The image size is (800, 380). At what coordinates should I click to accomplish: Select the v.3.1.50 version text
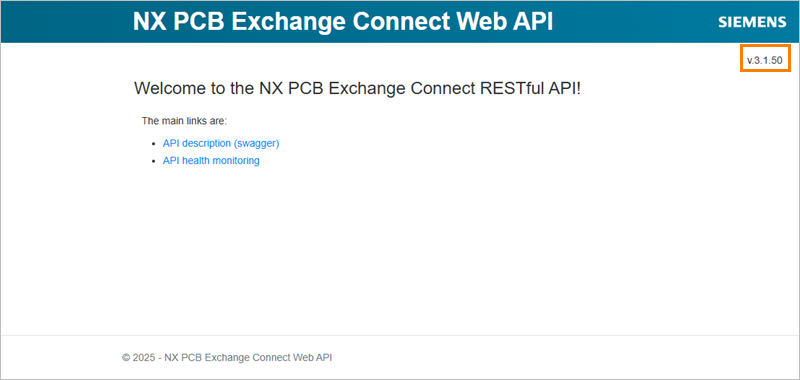click(765, 60)
